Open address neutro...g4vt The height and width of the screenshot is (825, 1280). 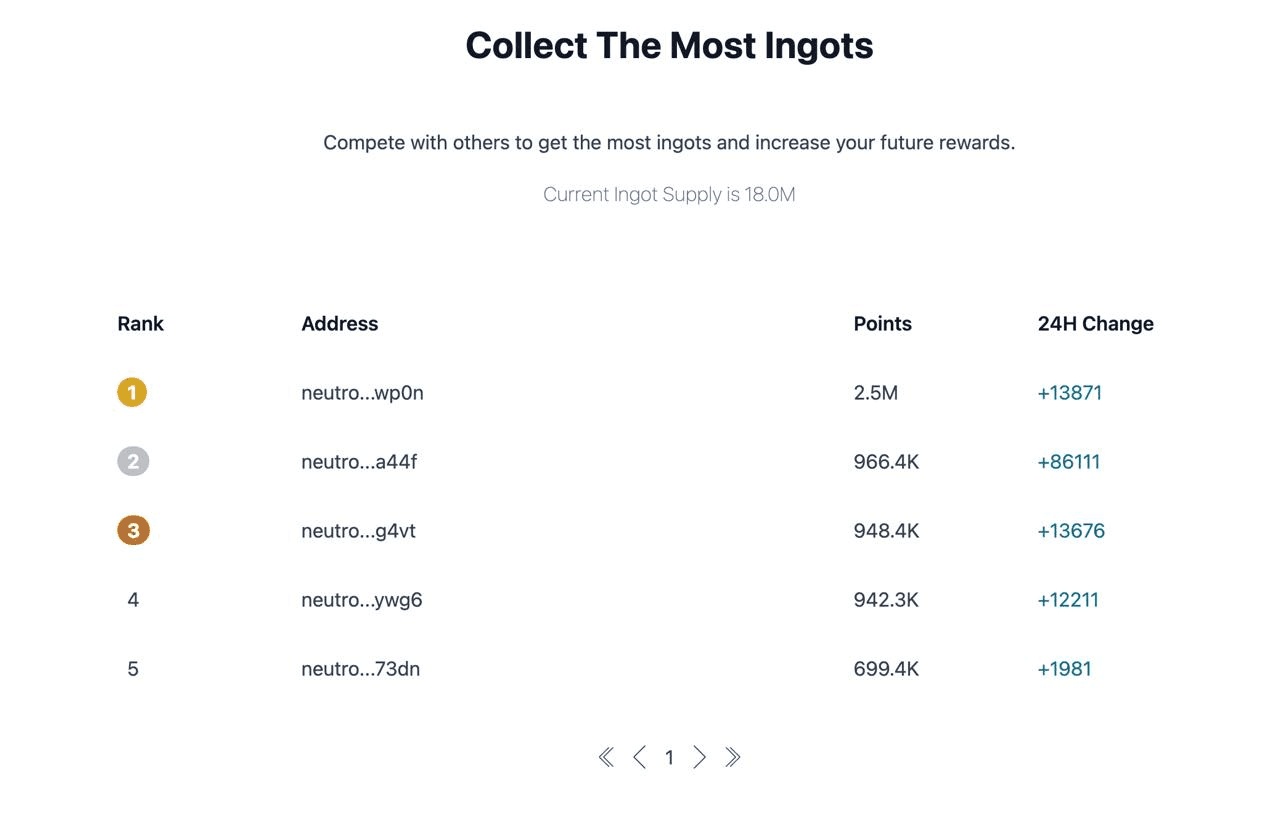358,531
